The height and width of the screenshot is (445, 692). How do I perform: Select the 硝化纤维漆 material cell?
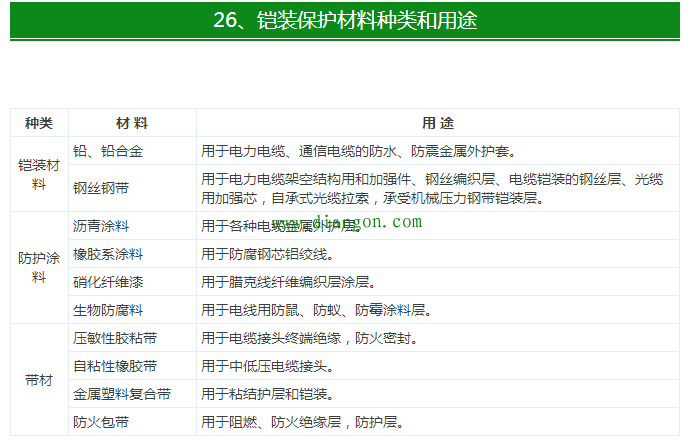pyautogui.click(x=108, y=281)
